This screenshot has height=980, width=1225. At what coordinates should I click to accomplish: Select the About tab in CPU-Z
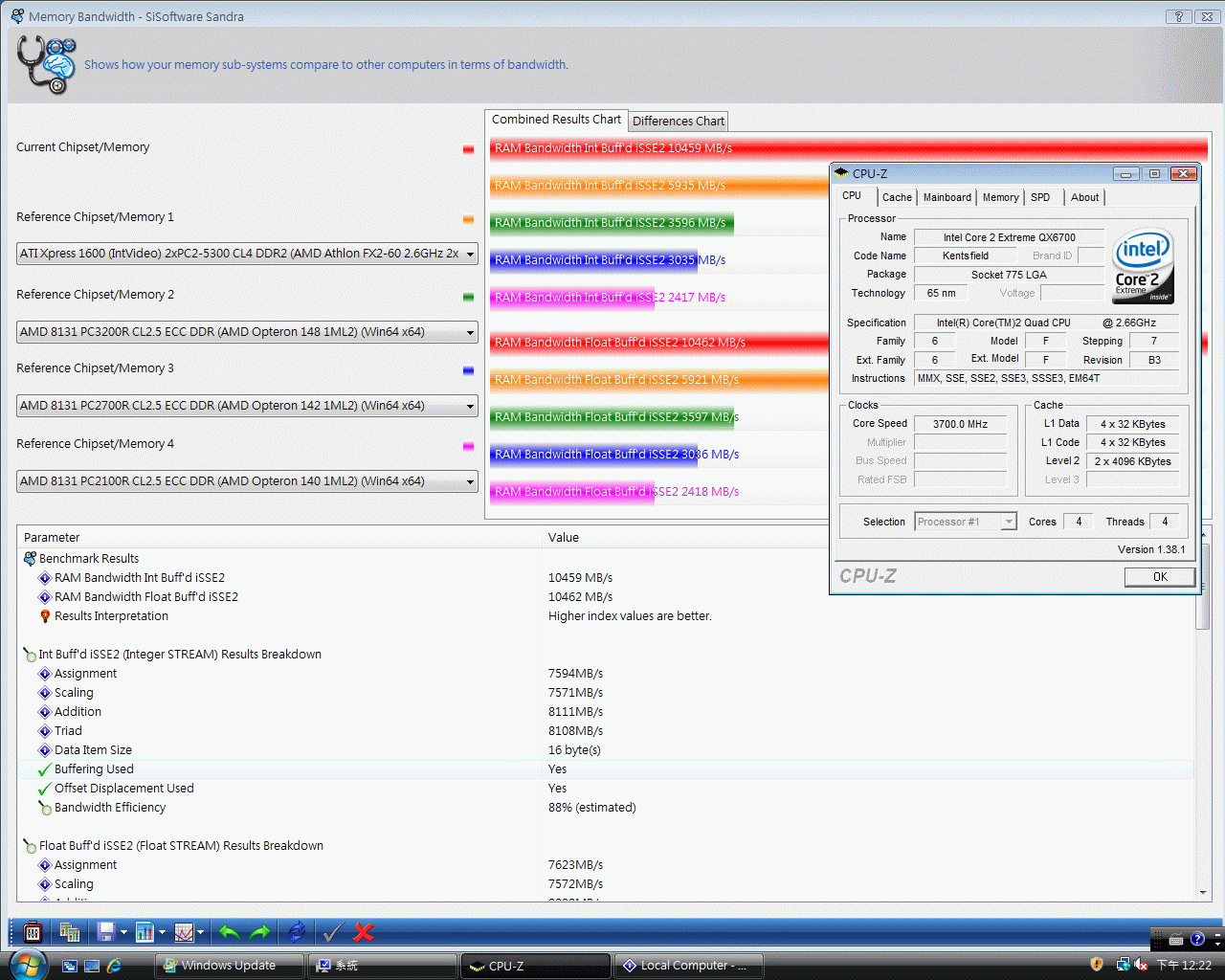[1085, 197]
